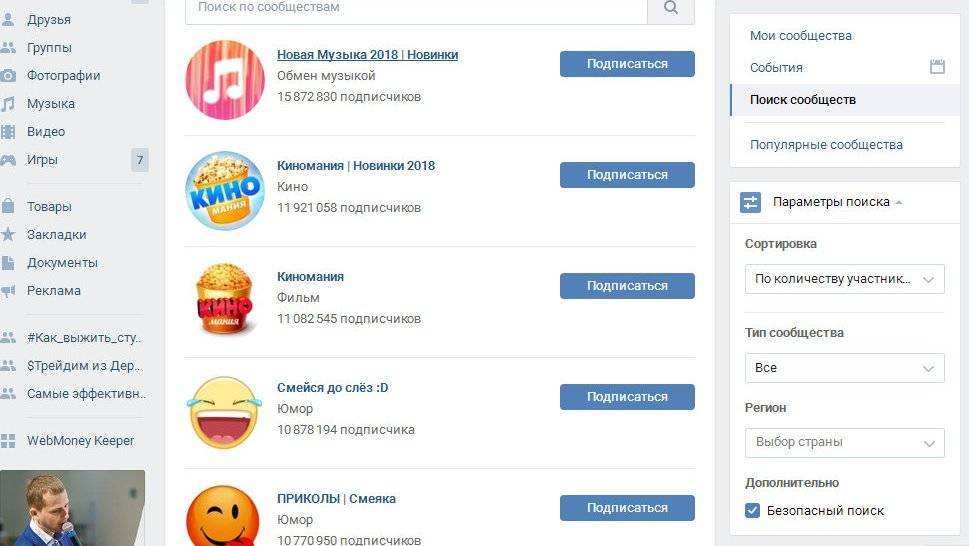Open the Новая Музыка 2018 | Новинки link
The image size is (969, 546).
(x=368, y=54)
